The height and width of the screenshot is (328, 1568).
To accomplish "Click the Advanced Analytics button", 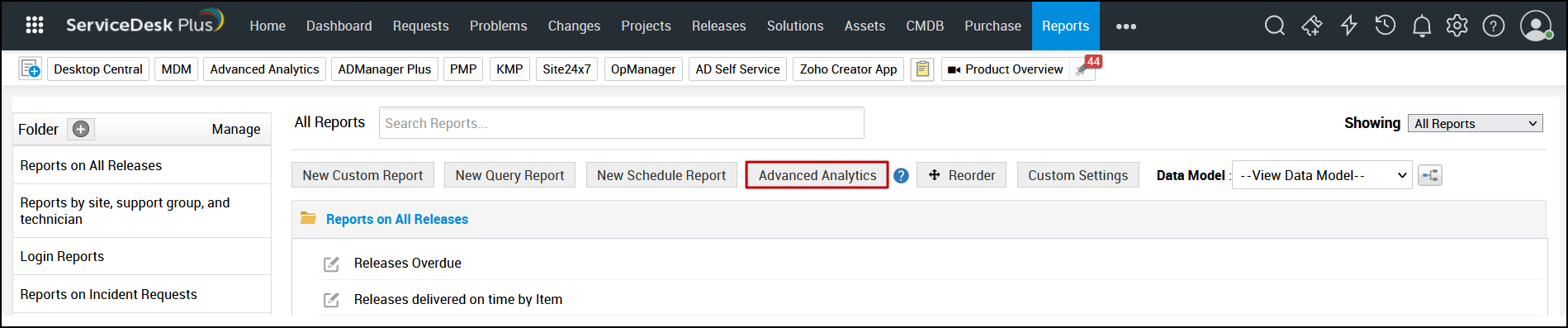I will coord(817,175).
